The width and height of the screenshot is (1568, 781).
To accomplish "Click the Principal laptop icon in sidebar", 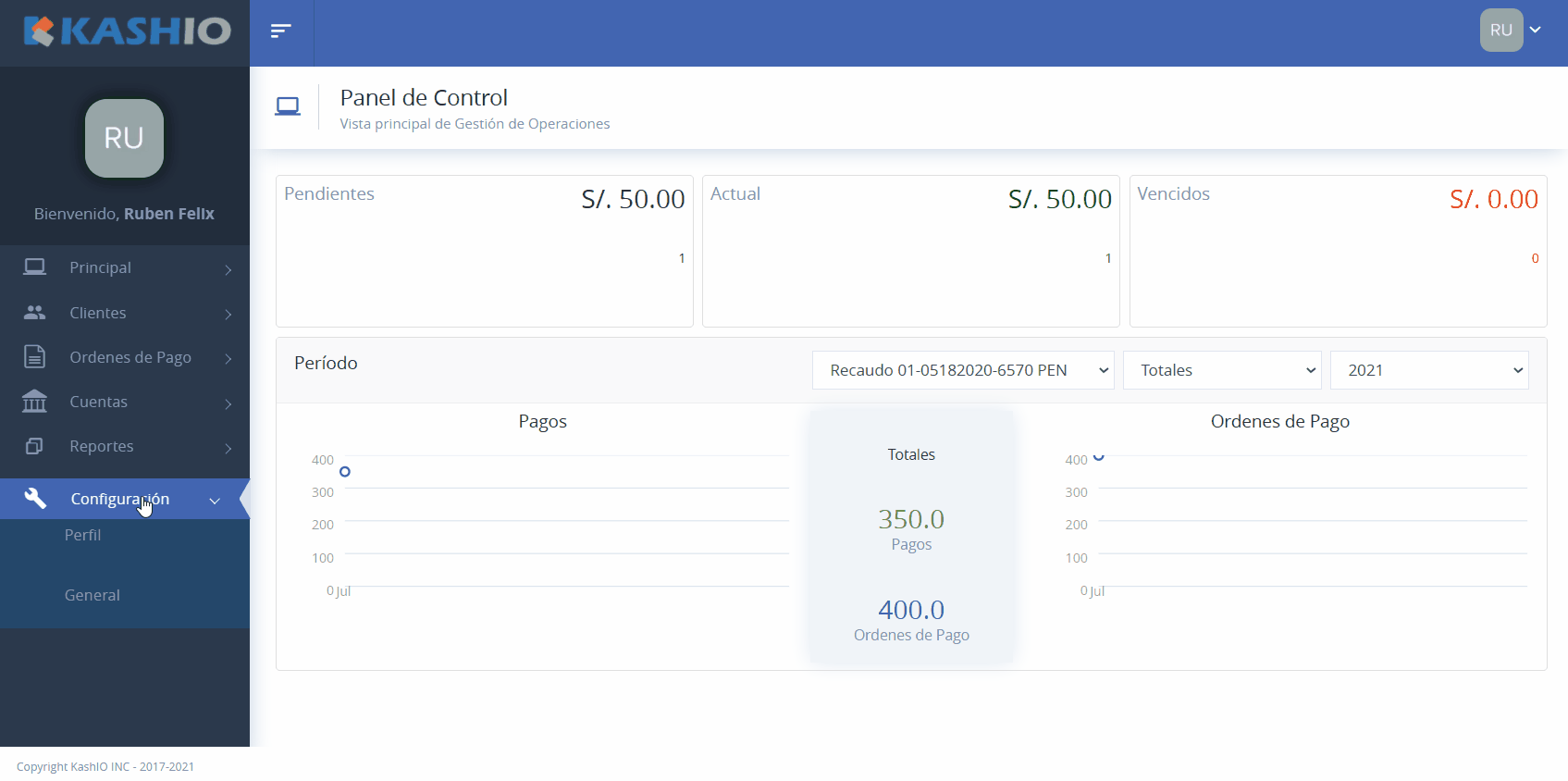I will [x=35, y=267].
